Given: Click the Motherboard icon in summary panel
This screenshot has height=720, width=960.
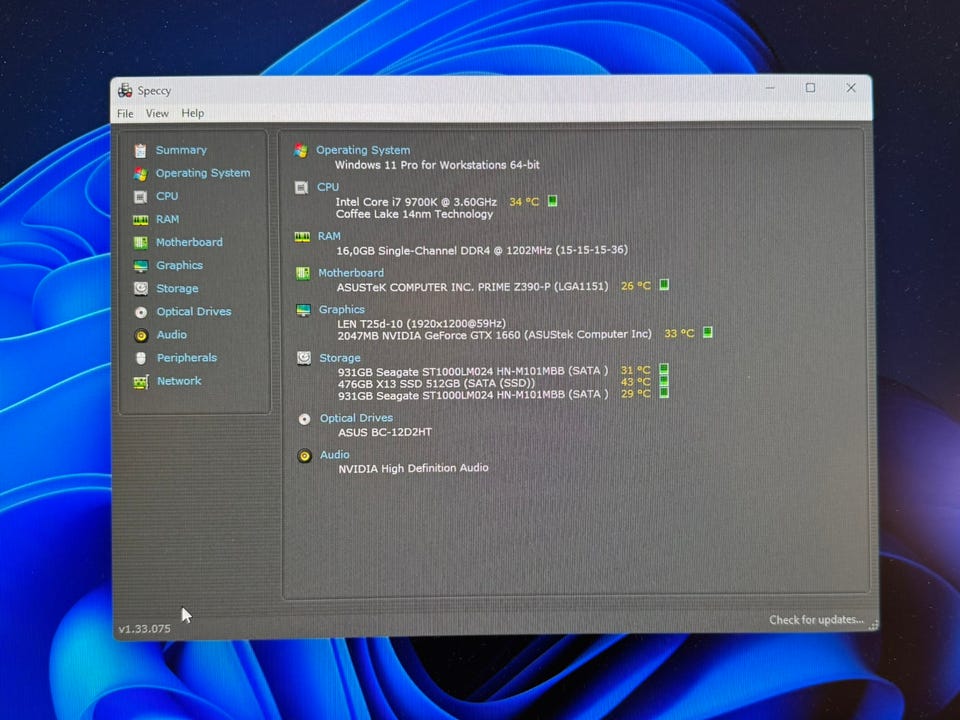Looking at the screenshot, I should 303,273.
